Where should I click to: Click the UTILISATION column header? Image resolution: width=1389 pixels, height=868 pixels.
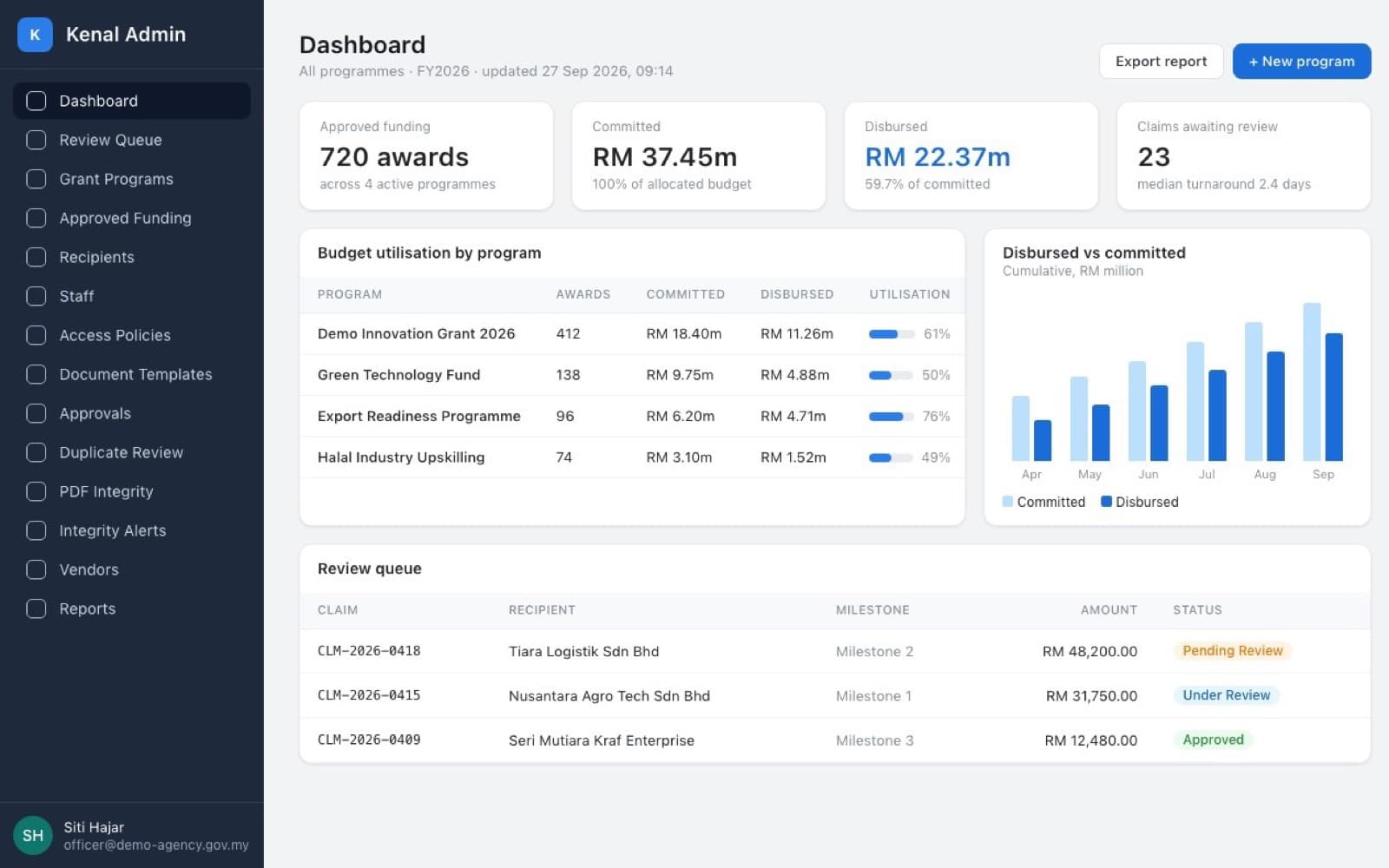click(x=909, y=294)
